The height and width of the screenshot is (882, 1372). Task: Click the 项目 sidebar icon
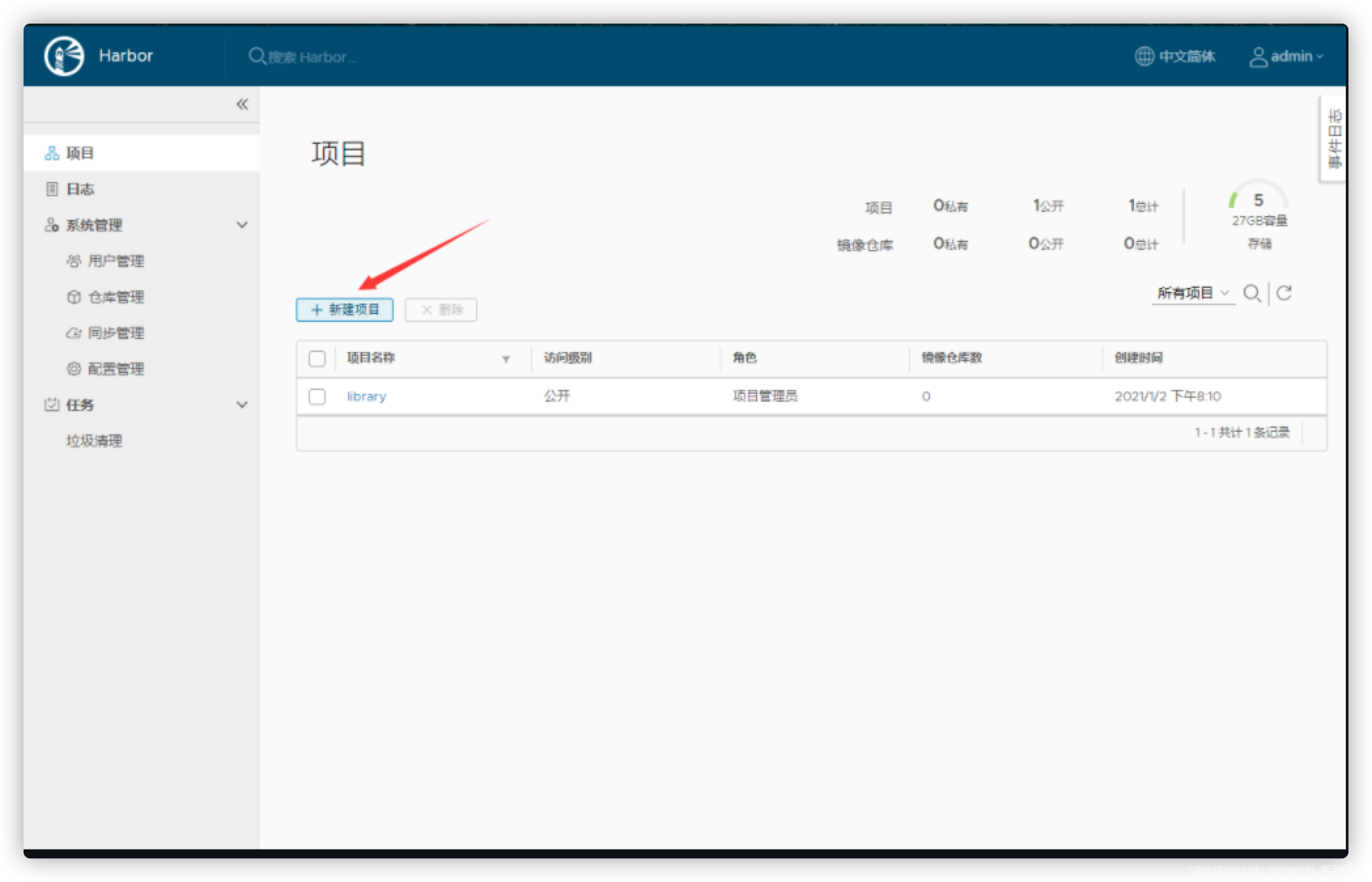[52, 153]
